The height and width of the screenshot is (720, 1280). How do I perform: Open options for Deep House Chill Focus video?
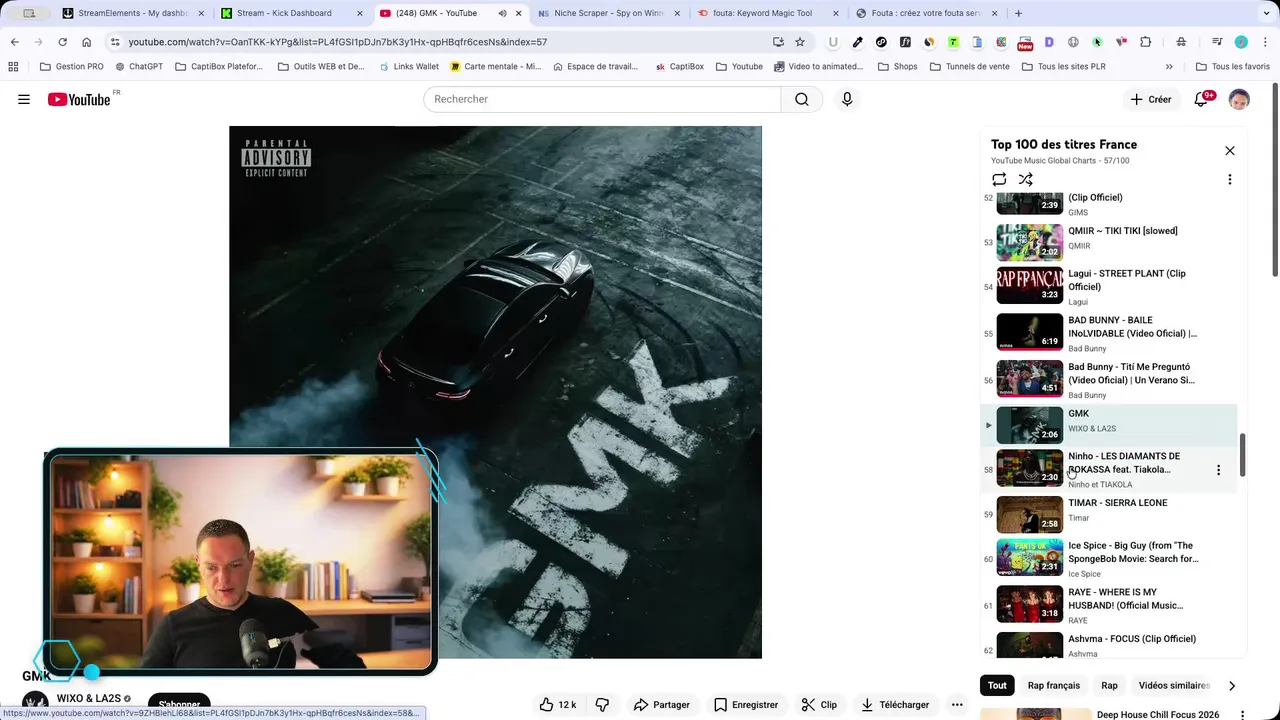click(1243, 715)
